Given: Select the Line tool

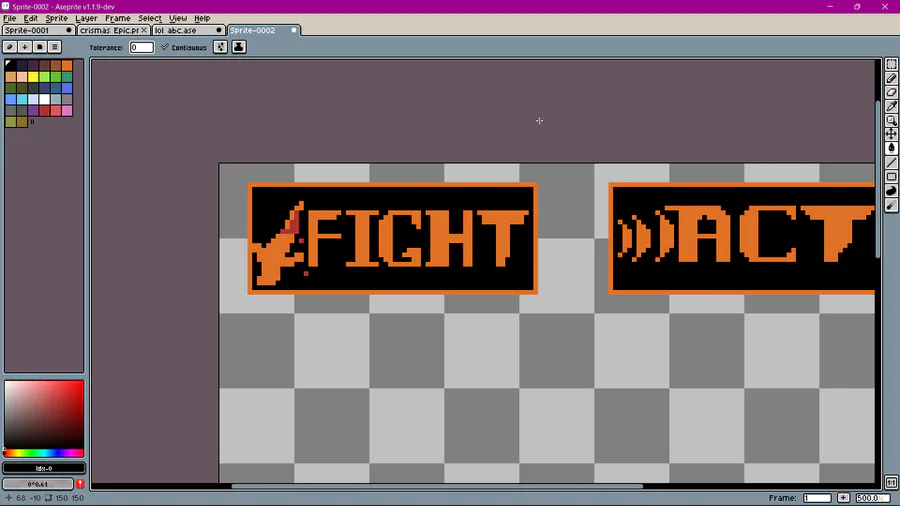Looking at the screenshot, I should point(891,162).
